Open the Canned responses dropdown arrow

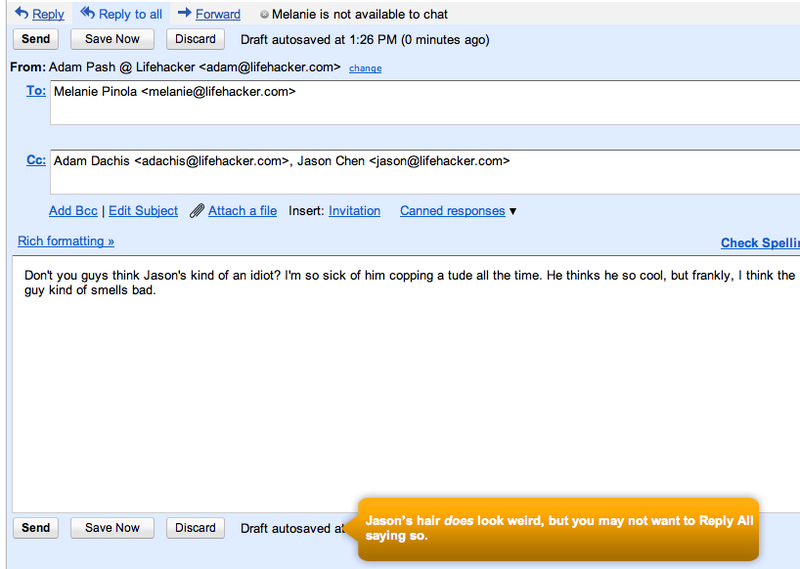pyautogui.click(x=513, y=211)
